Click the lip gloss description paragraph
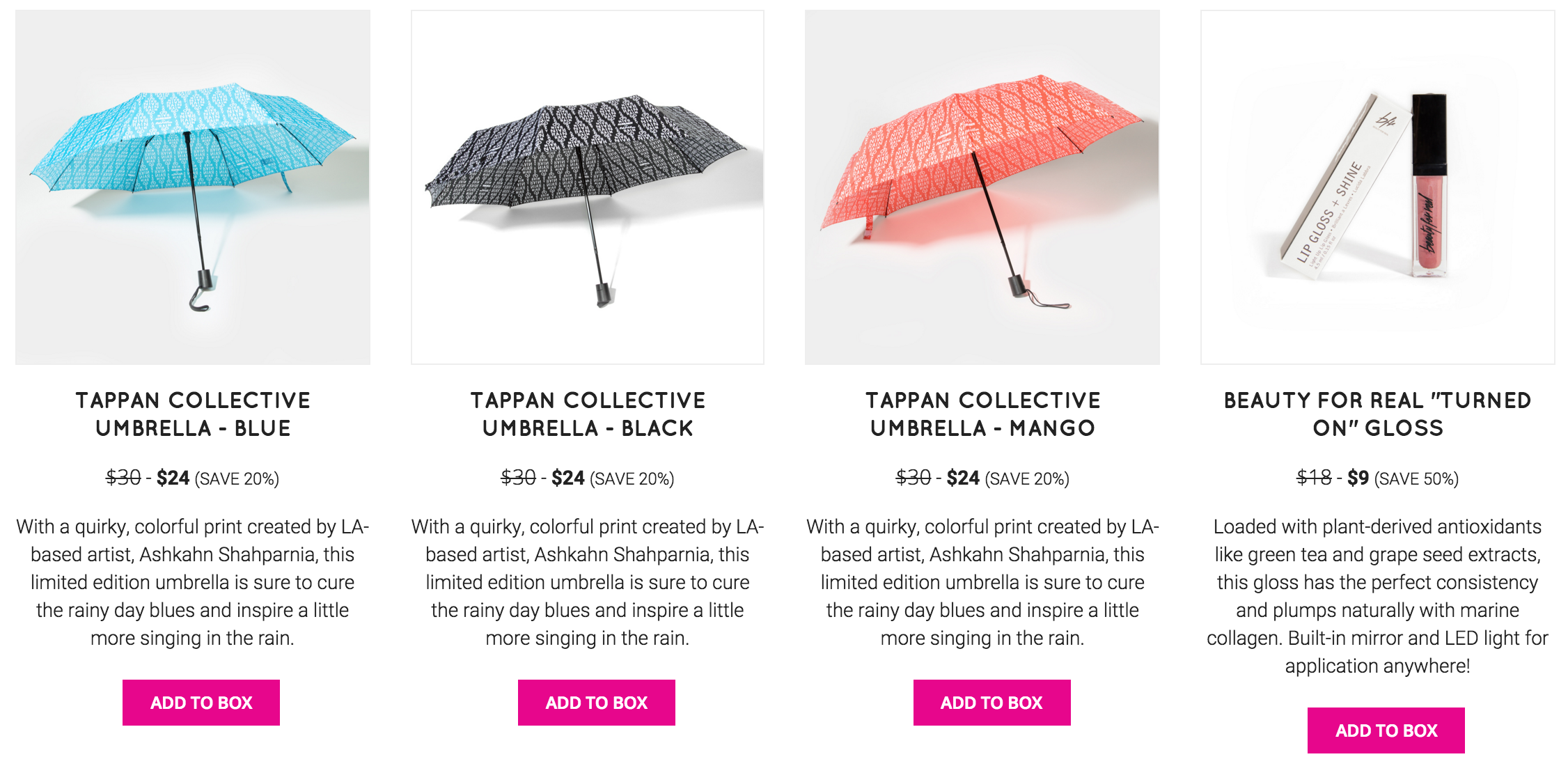 tap(1378, 596)
